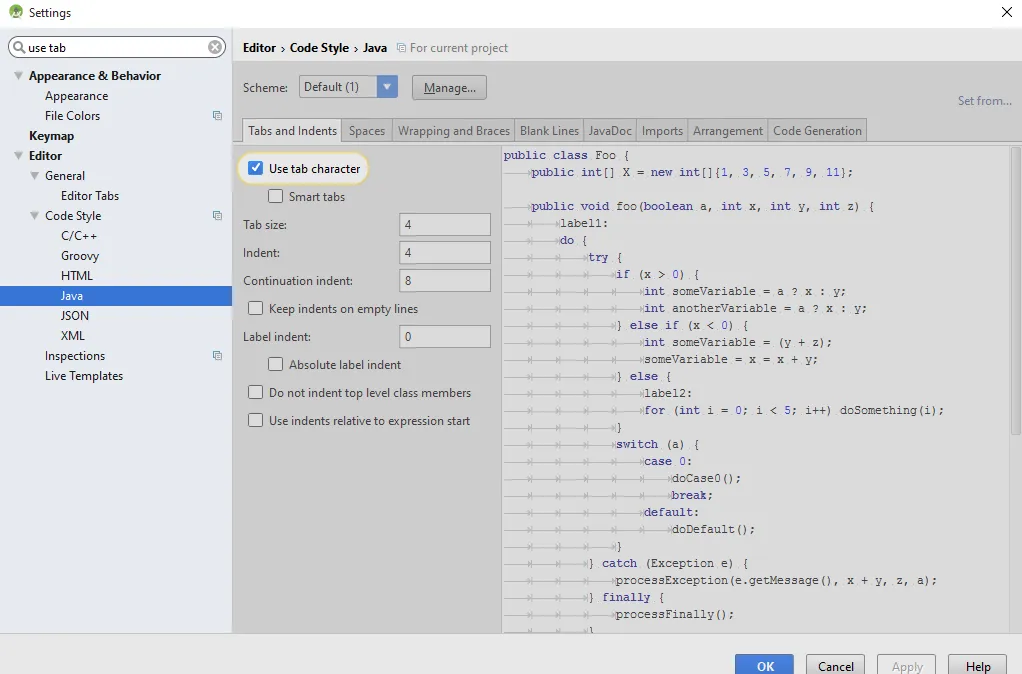Click the Android Studio icon in title bar
The height and width of the screenshot is (674, 1022).
(x=16, y=12)
